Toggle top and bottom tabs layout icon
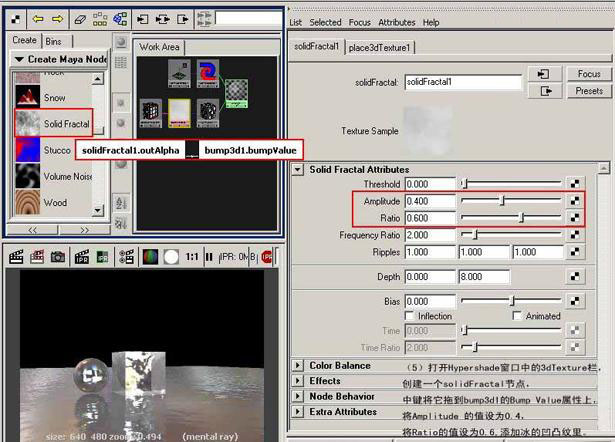Screen dimensions: 615x442 (204, 19)
